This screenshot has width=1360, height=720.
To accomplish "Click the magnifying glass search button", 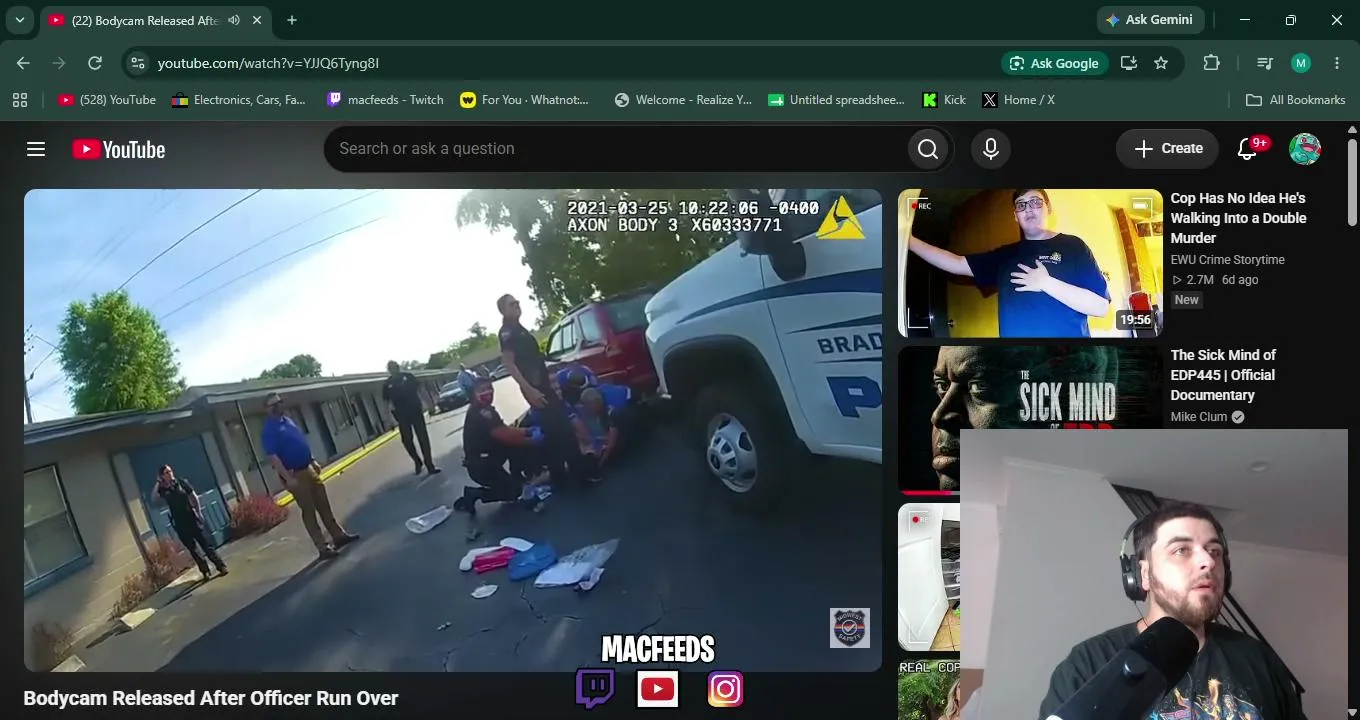I will pos(928,149).
